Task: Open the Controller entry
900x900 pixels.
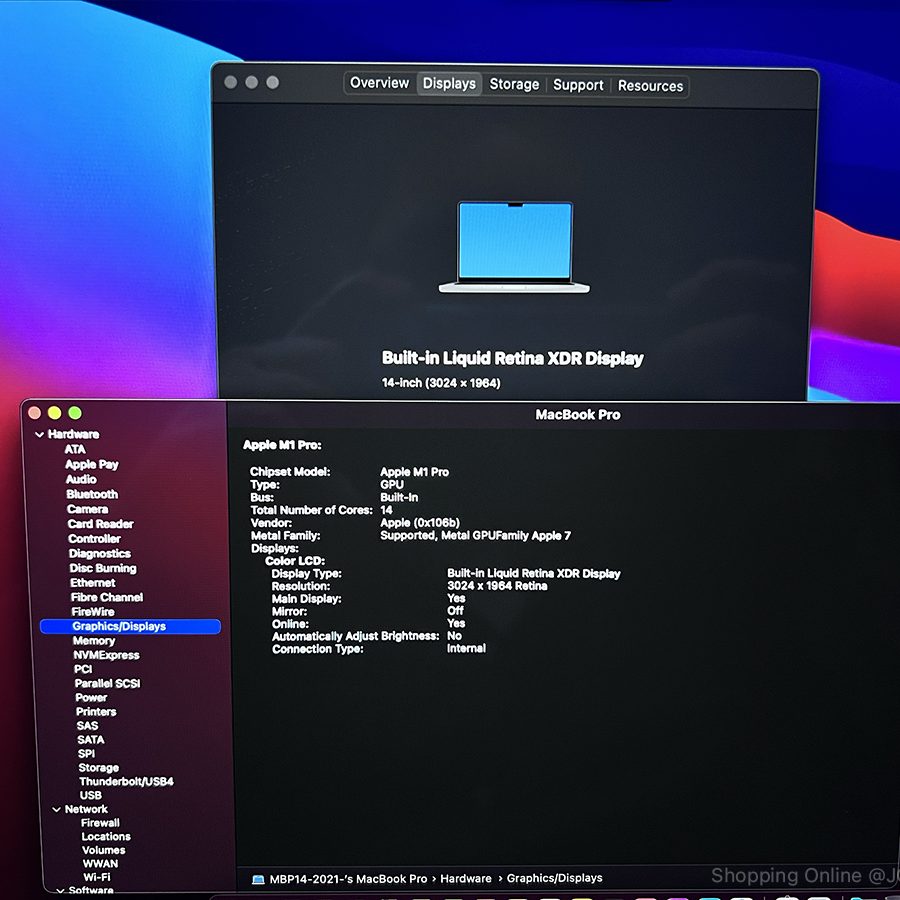Action: (94, 539)
